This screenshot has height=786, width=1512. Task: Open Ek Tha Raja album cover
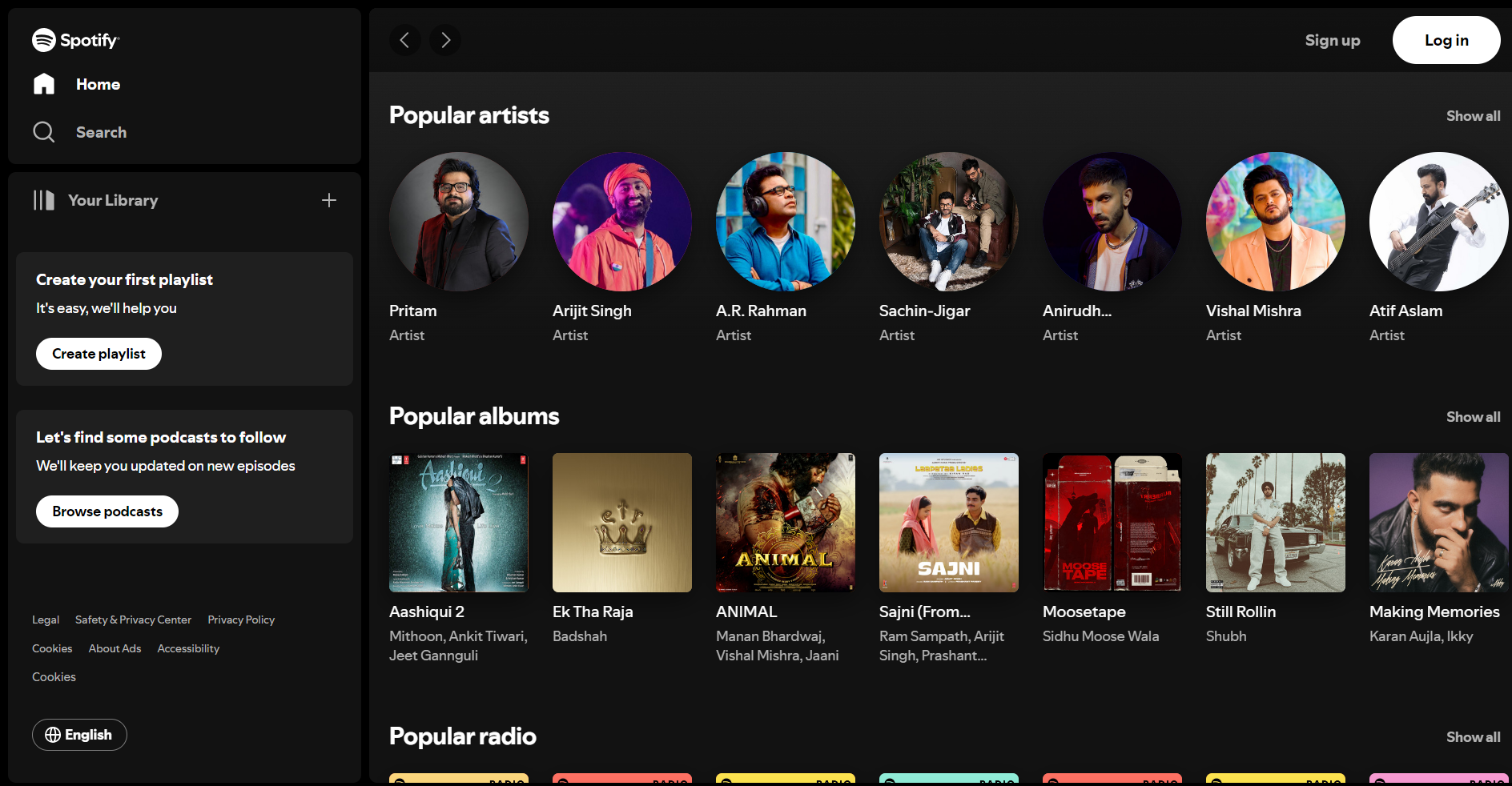tap(622, 523)
